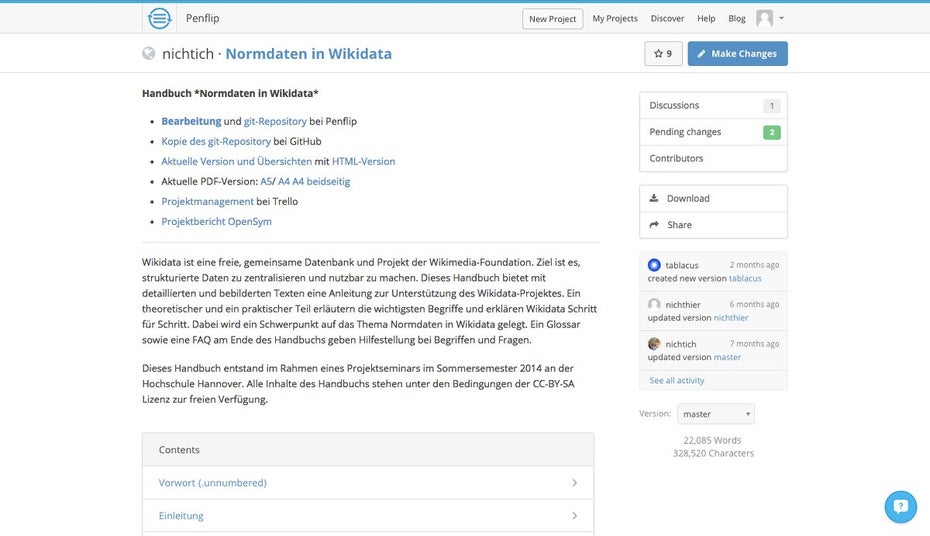930x536 pixels.
Task: Click nichtich avatar icon in activity
Action: pos(654,343)
